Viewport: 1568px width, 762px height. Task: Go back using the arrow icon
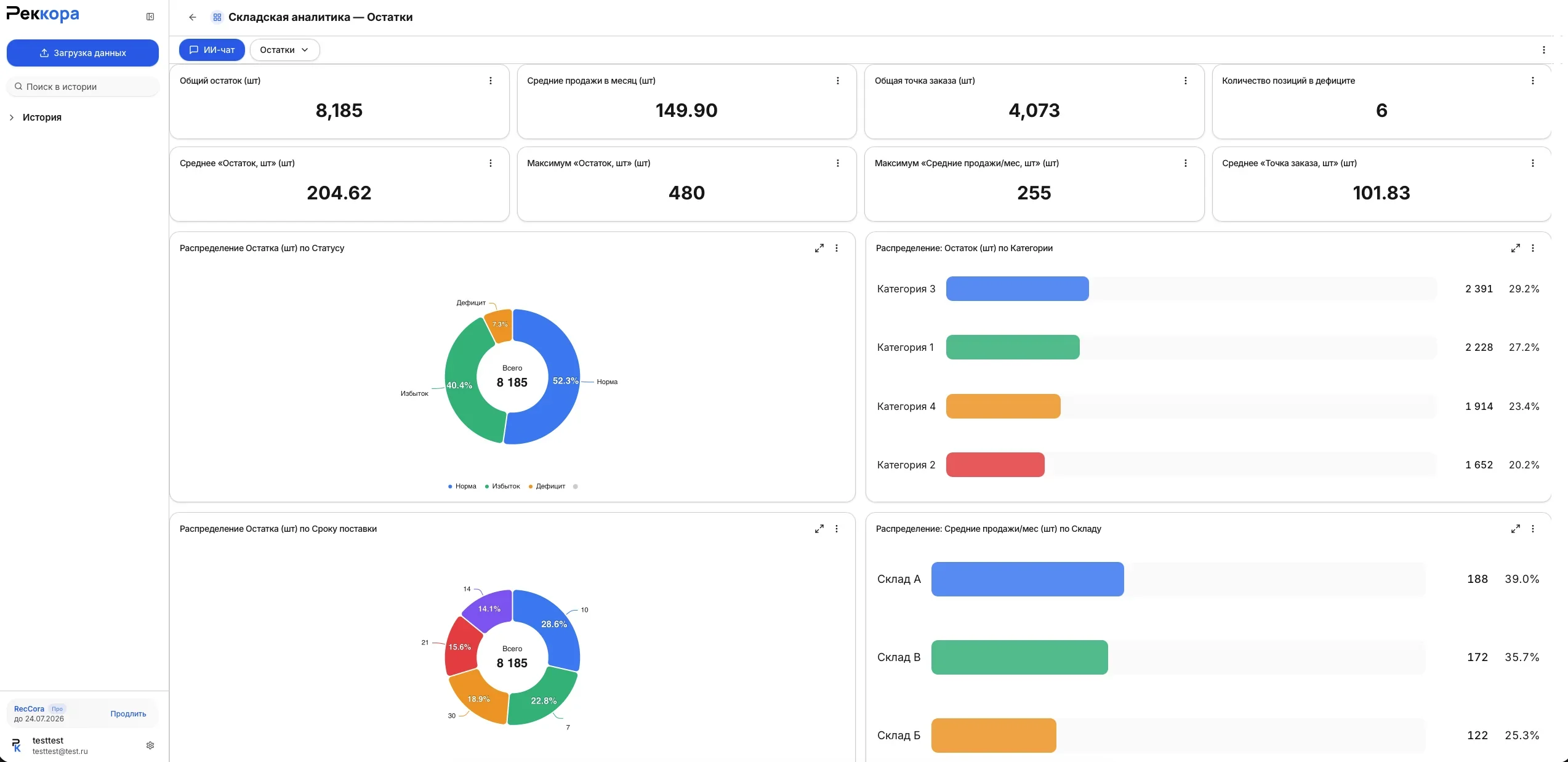pyautogui.click(x=193, y=17)
